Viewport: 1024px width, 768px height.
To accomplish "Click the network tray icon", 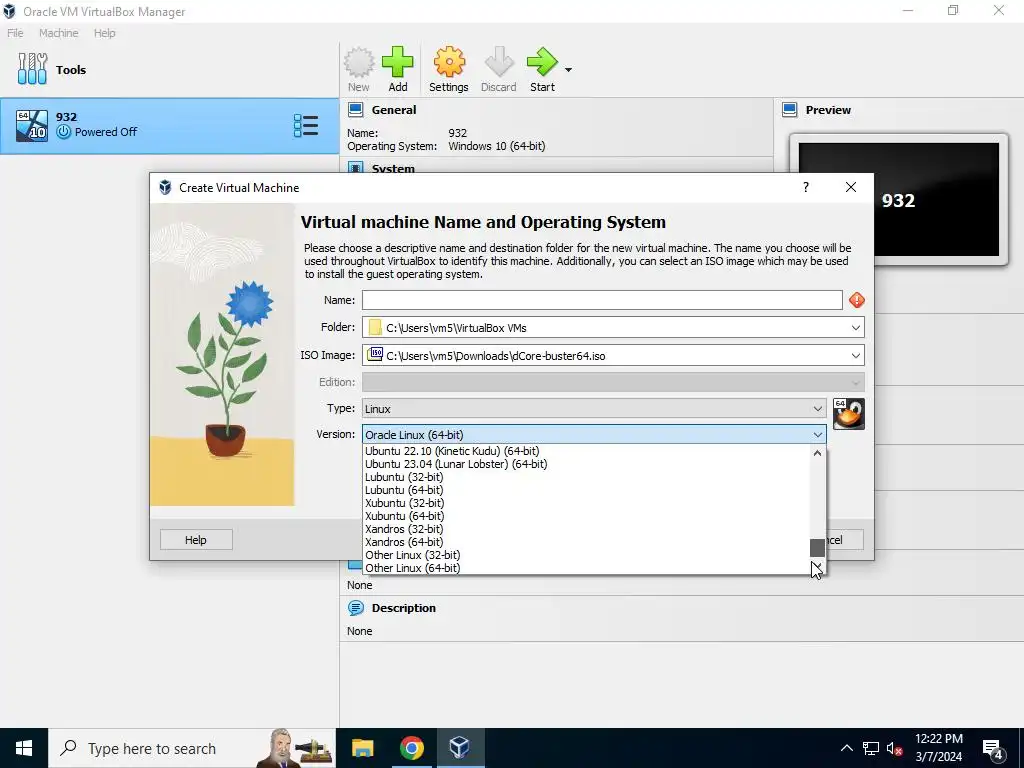I will coord(871,748).
